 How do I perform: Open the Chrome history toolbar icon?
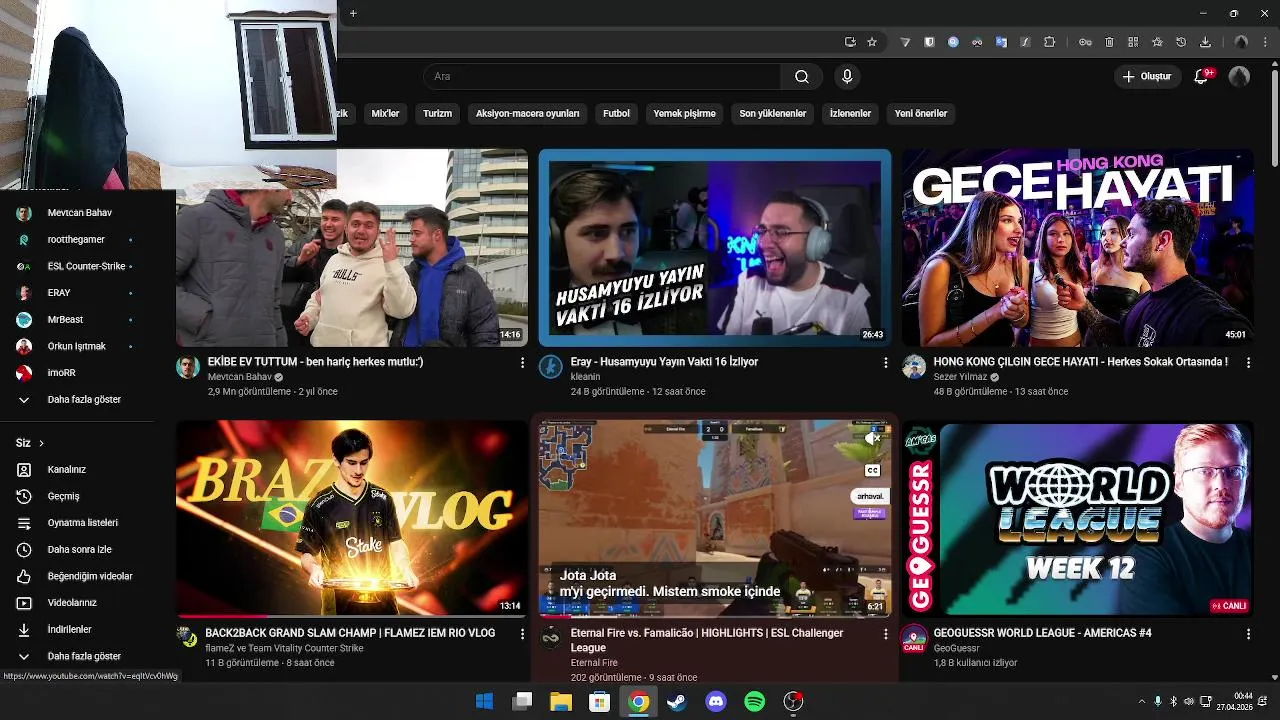pos(1181,42)
